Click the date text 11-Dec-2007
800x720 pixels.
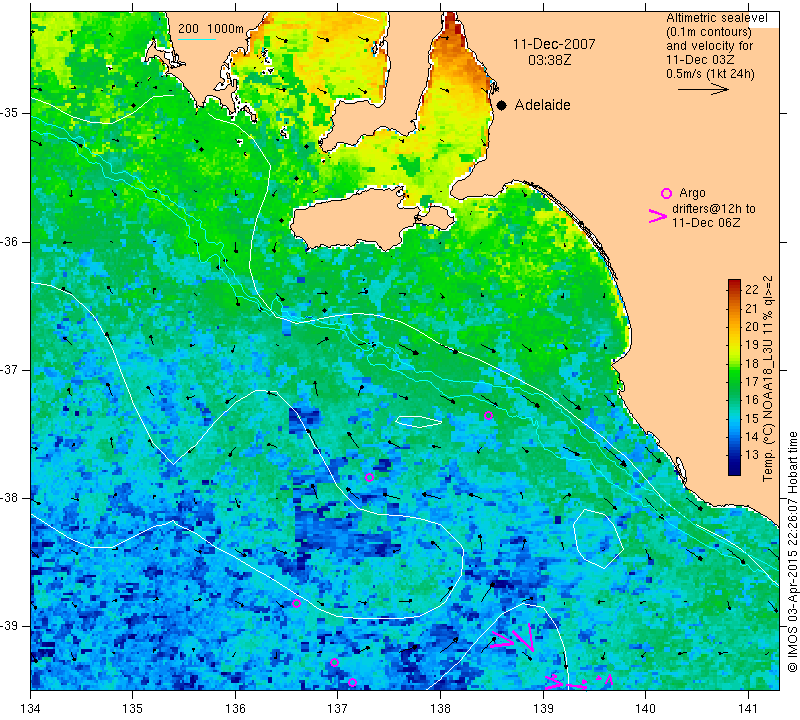(554, 44)
